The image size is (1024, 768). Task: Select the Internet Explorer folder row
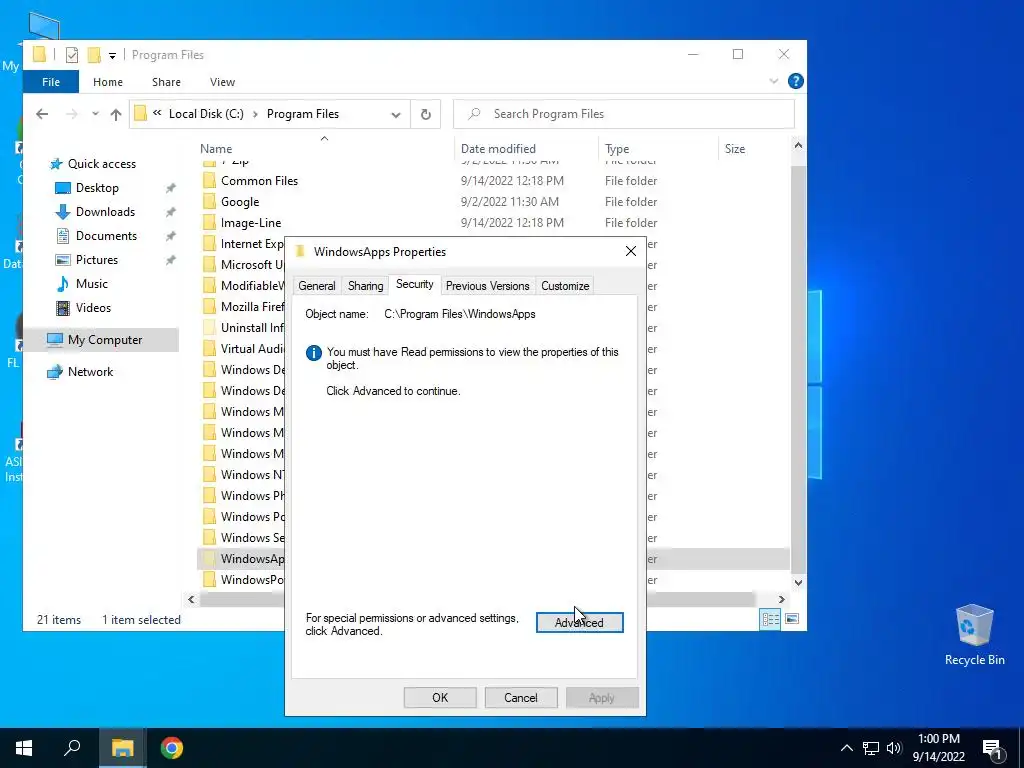coord(243,244)
